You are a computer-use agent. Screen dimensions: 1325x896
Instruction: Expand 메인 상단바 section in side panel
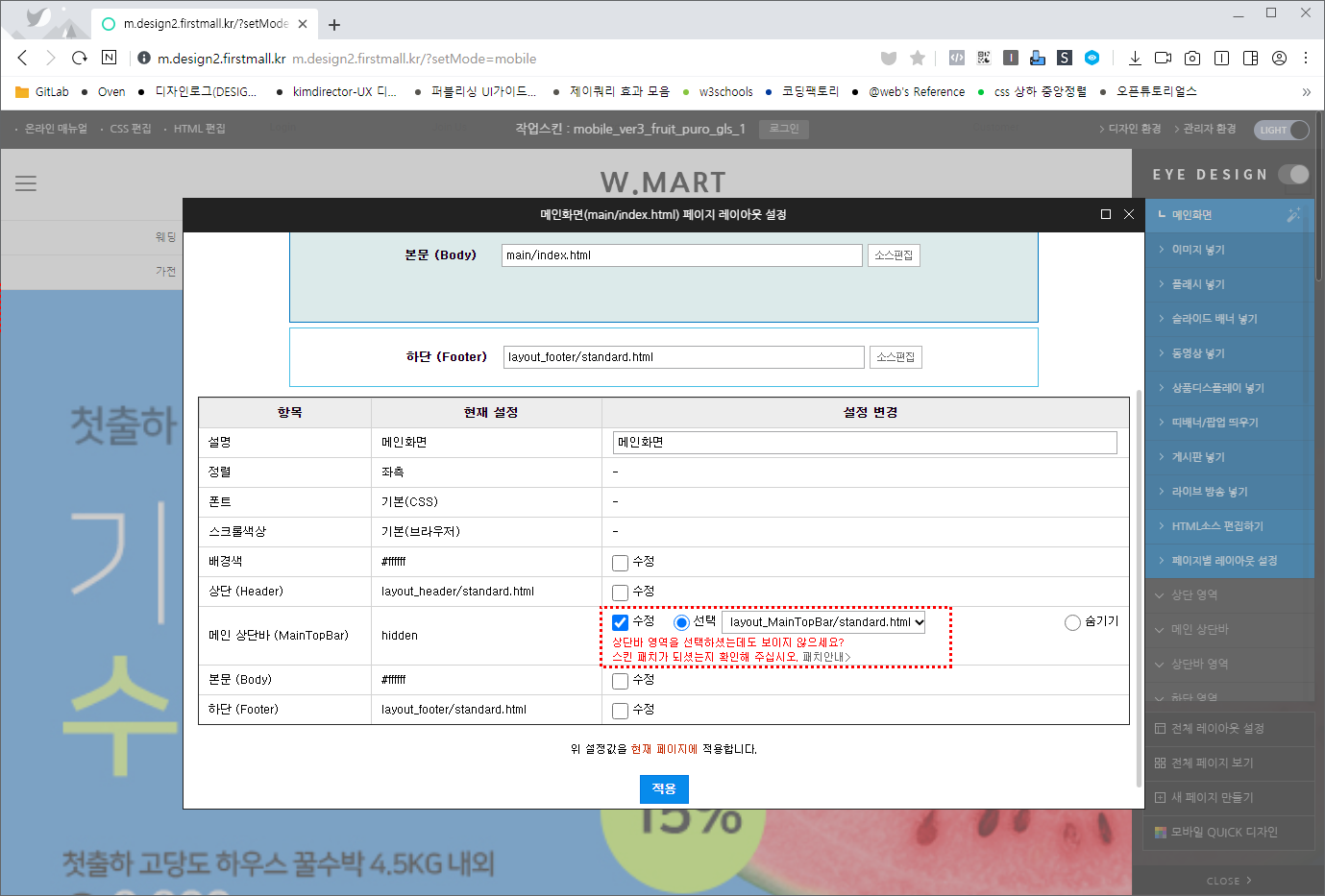pyautogui.click(x=1230, y=630)
